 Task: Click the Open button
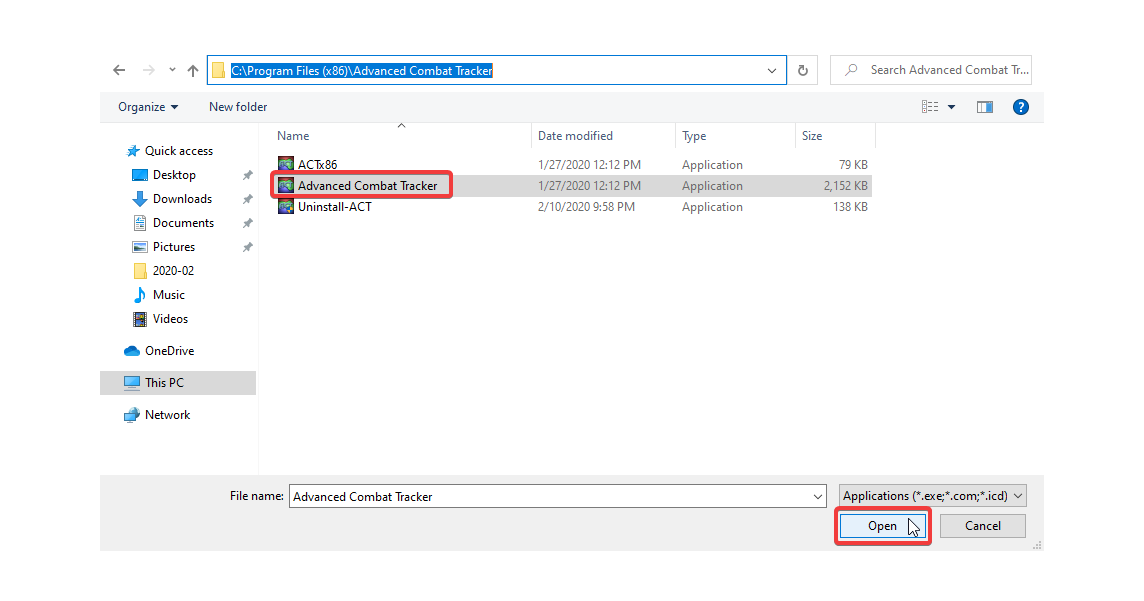pos(882,526)
